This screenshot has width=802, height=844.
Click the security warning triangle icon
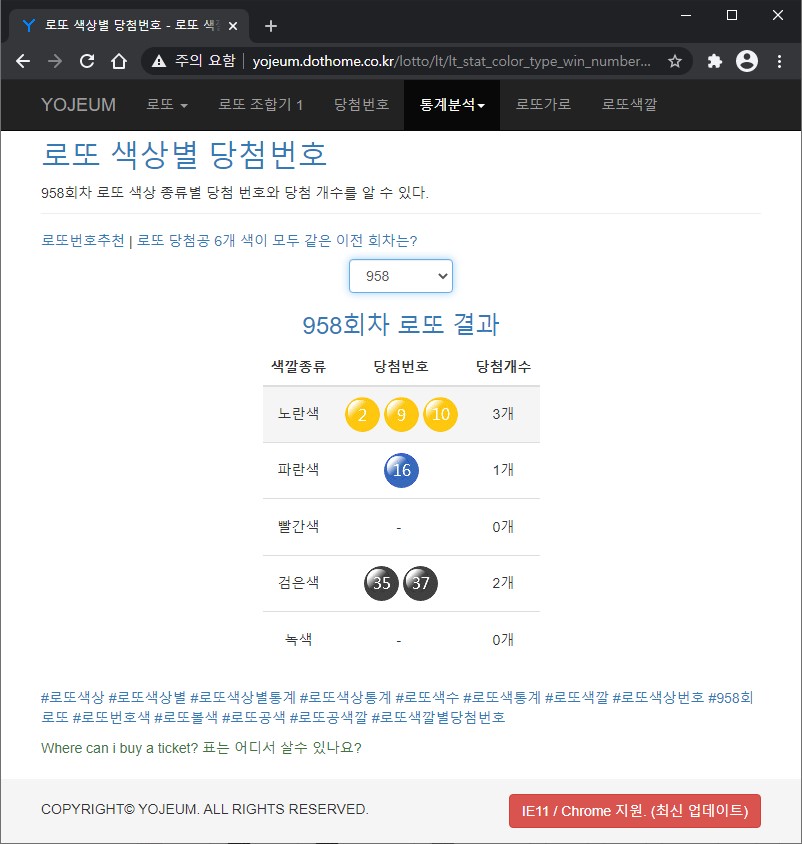point(159,61)
